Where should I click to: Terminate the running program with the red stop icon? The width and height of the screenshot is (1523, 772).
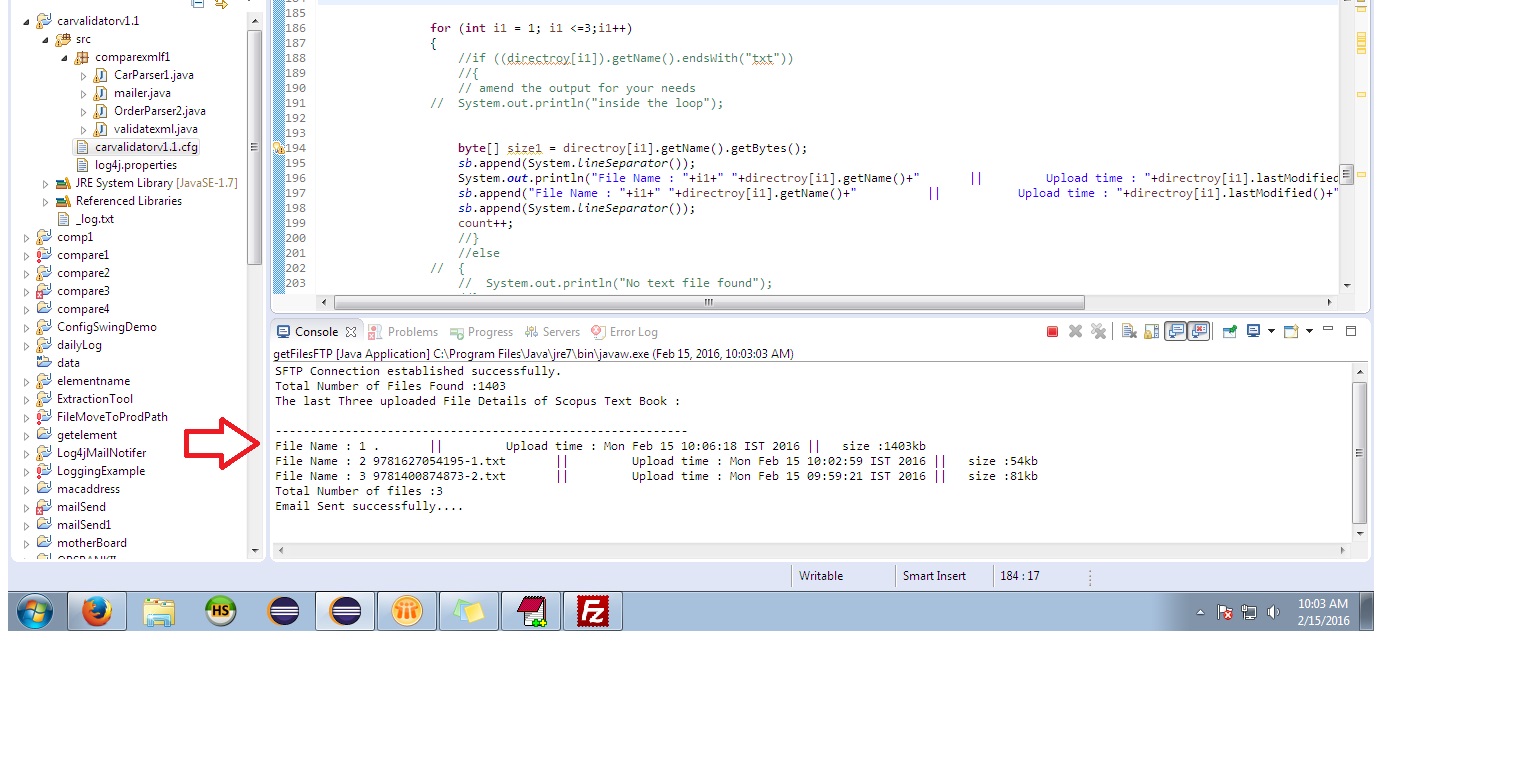(x=1052, y=331)
